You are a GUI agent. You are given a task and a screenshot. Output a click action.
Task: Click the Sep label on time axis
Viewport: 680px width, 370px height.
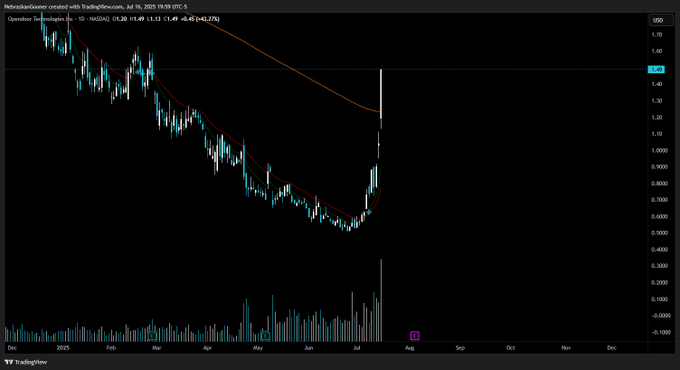(460, 348)
